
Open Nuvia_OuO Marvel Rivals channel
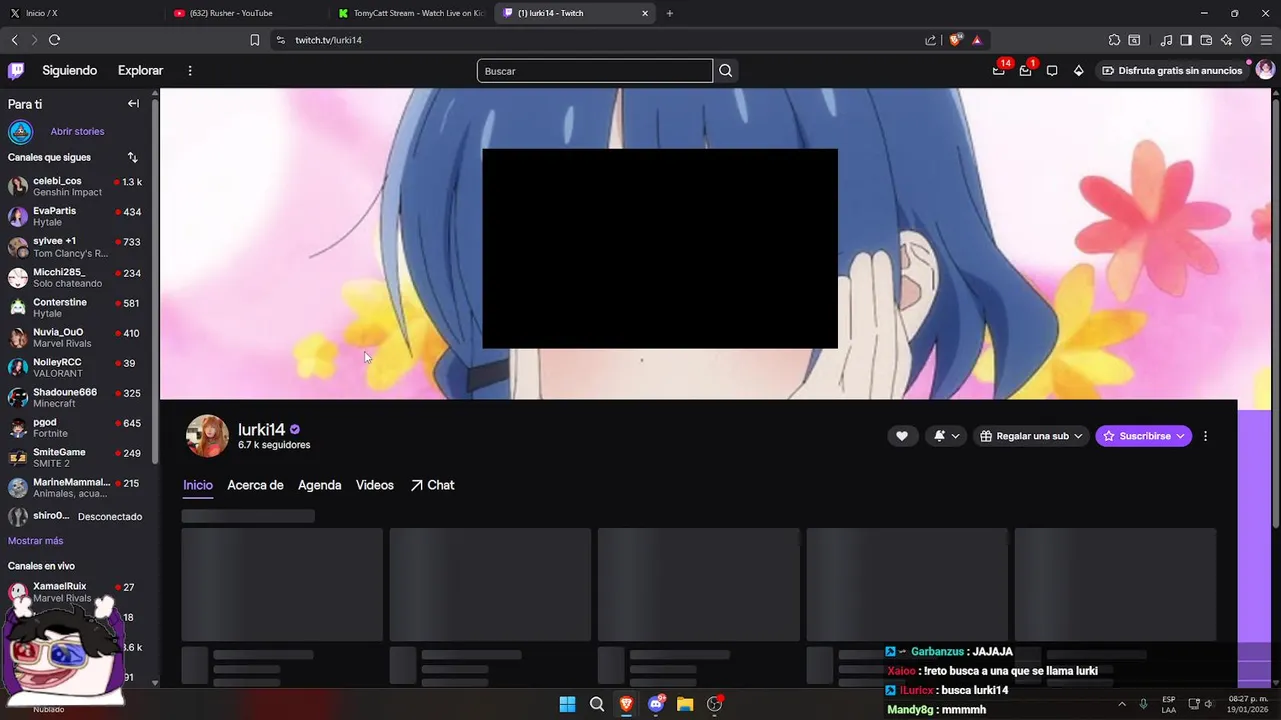(75, 337)
